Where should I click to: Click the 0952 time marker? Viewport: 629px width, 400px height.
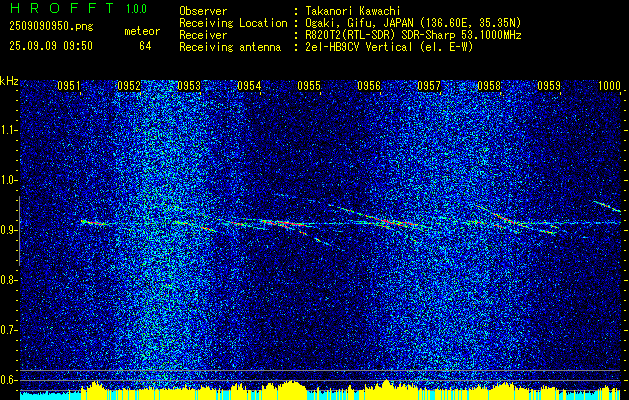129,86
